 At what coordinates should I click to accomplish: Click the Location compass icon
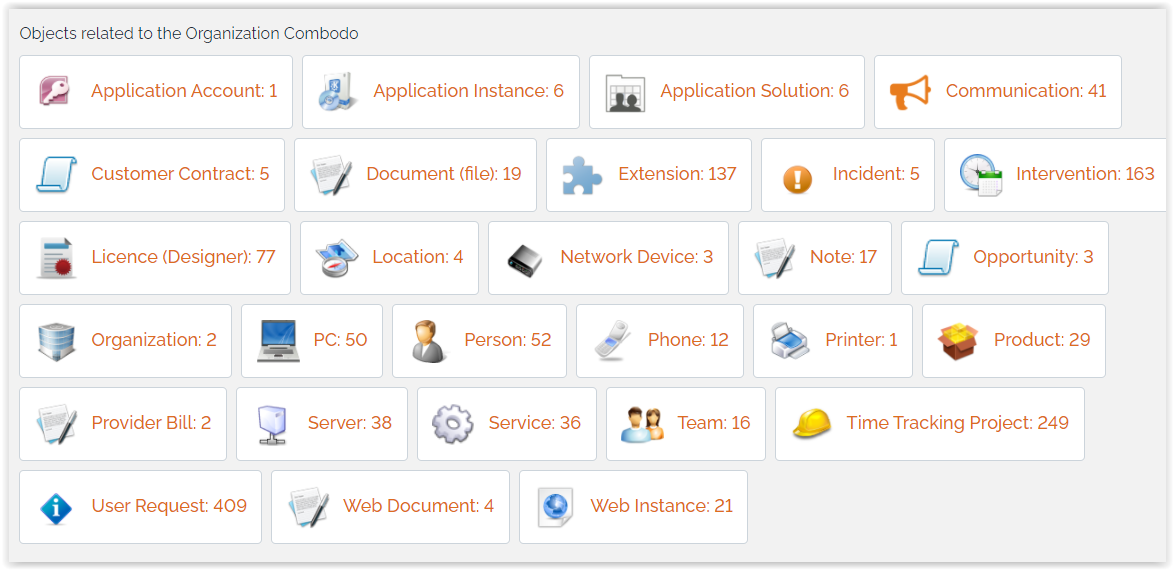pos(336,258)
